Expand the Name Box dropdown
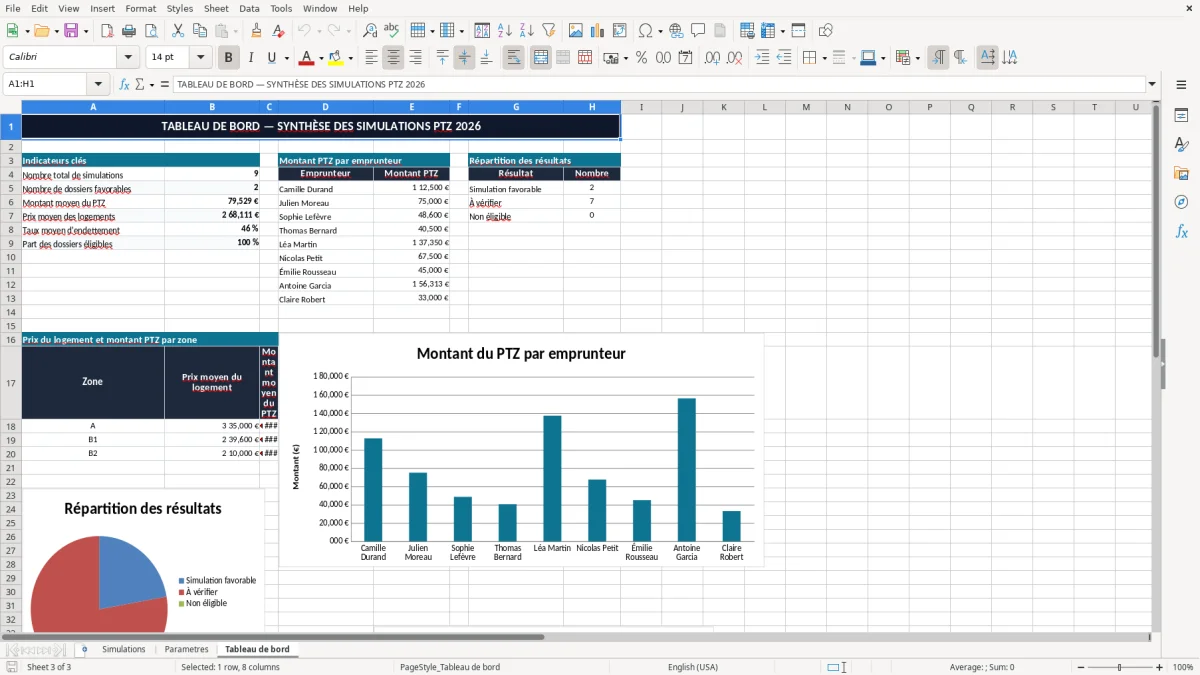This screenshot has width=1200, height=675. click(98, 84)
